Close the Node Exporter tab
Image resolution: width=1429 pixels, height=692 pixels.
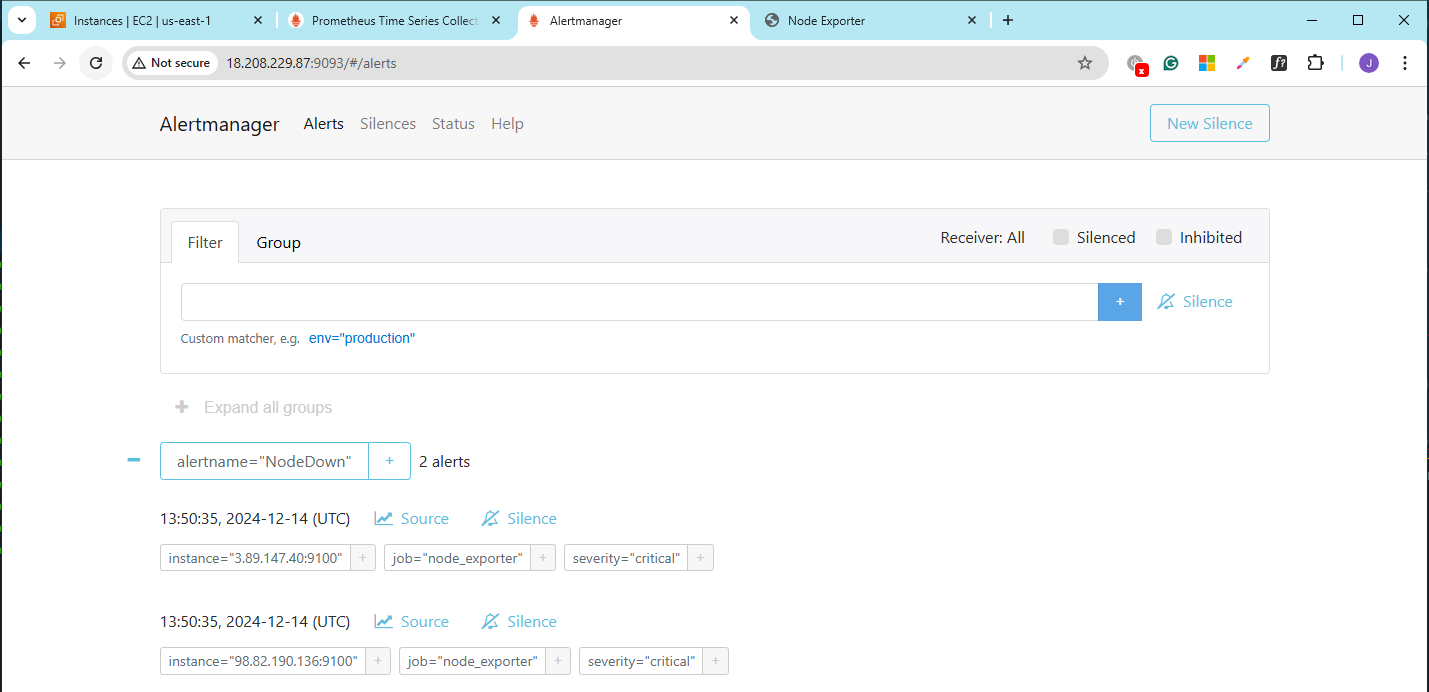(972, 20)
